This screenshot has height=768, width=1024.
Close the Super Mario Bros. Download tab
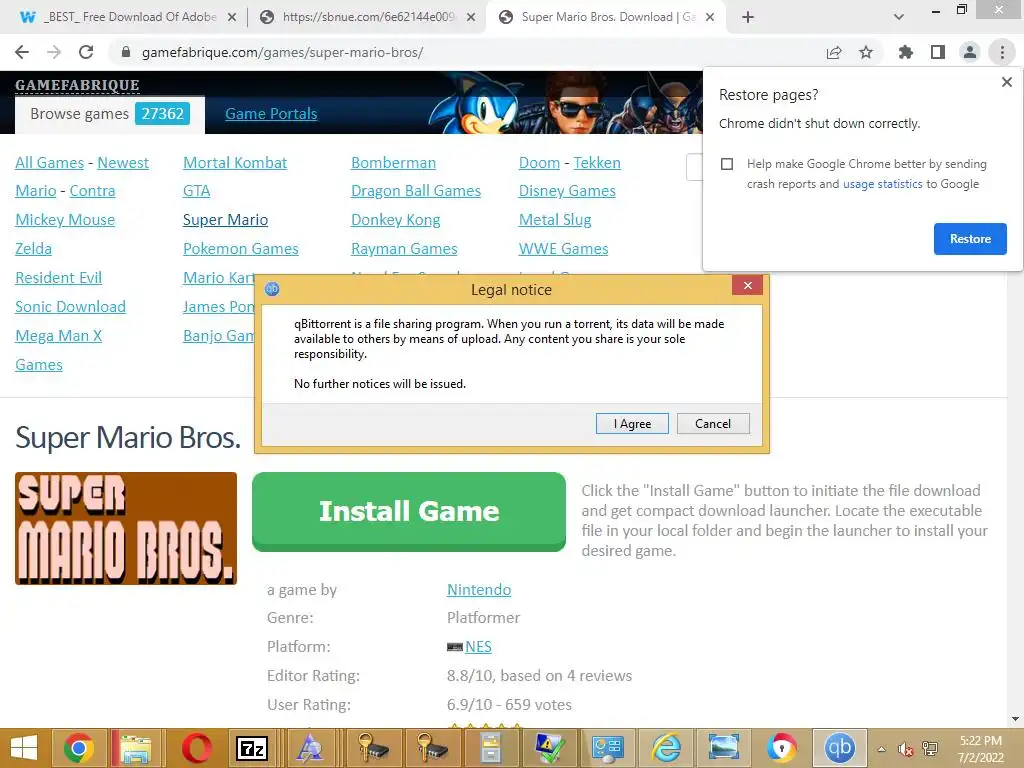pyautogui.click(x=711, y=17)
